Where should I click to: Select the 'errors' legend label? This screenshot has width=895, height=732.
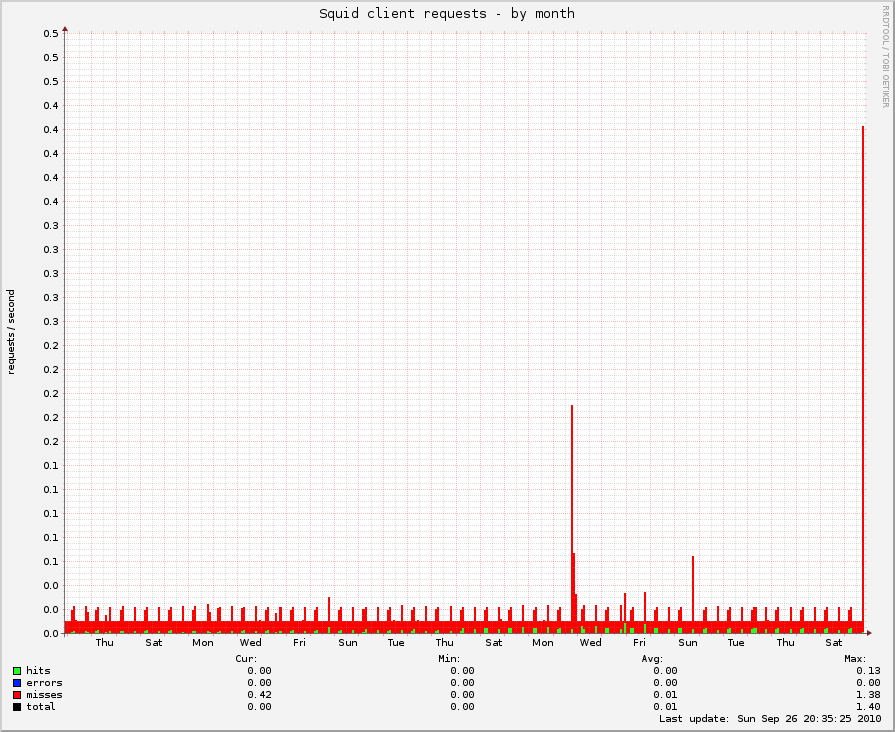click(x=45, y=683)
